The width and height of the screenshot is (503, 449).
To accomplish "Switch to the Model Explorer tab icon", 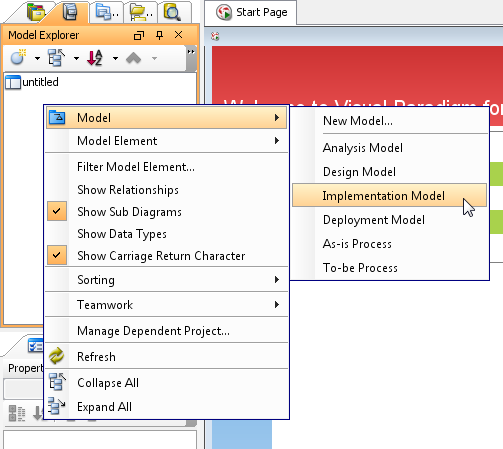I will [70, 12].
